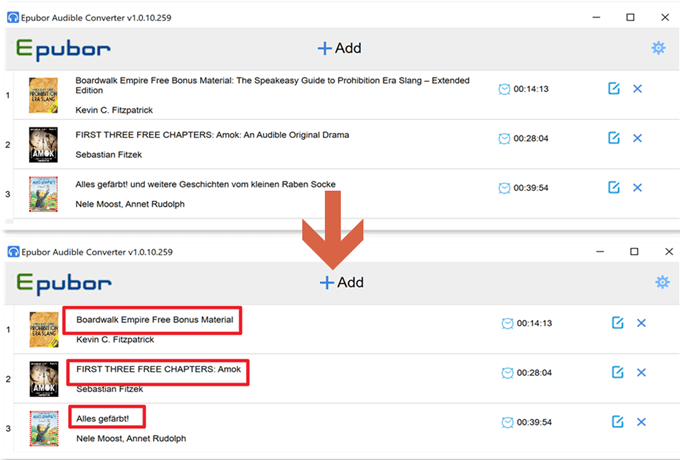Click duration 00:39:54 in lower window
The image size is (680, 460).
point(534,422)
